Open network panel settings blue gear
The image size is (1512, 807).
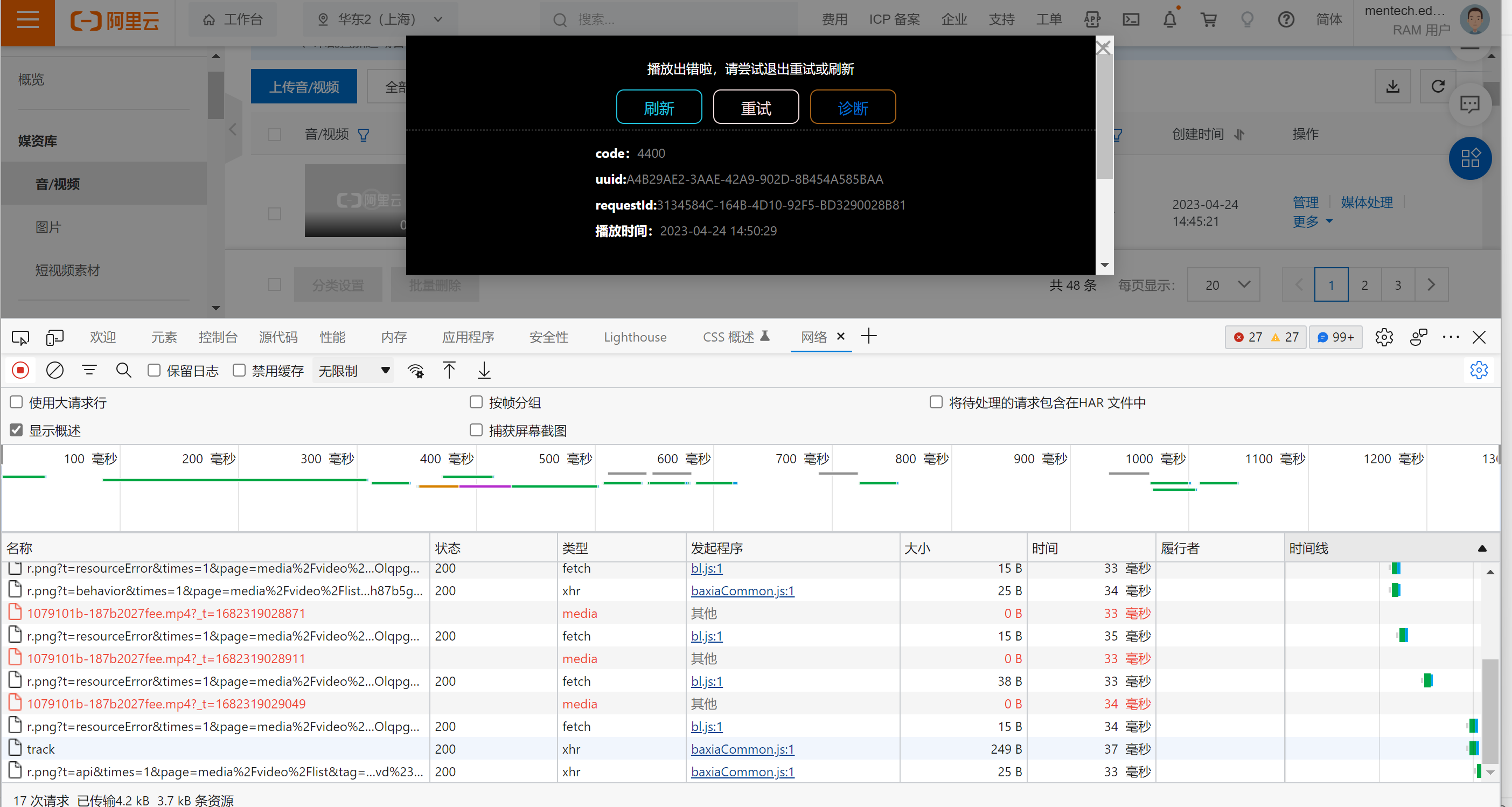pyautogui.click(x=1479, y=370)
